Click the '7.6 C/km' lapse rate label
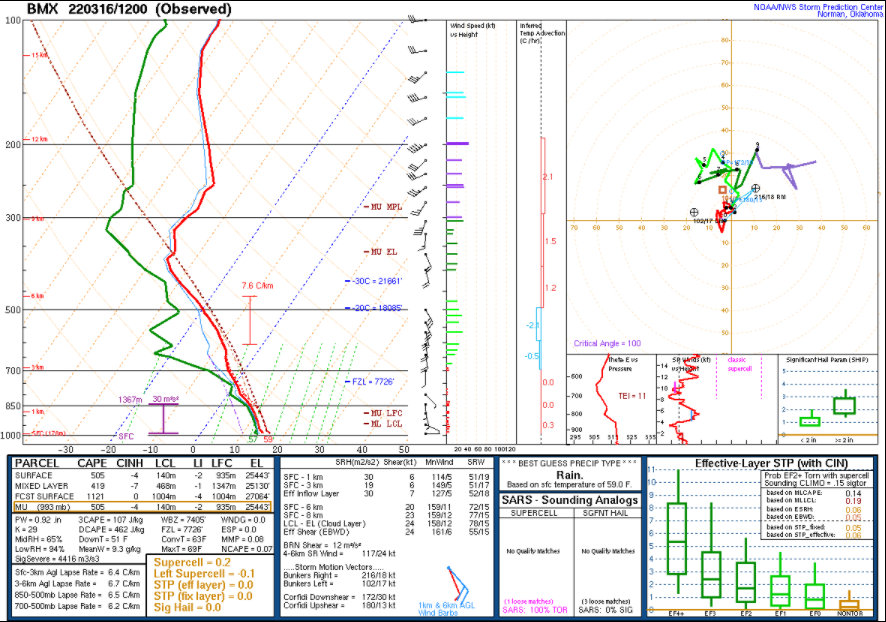The height and width of the screenshot is (622, 886). tap(257, 286)
